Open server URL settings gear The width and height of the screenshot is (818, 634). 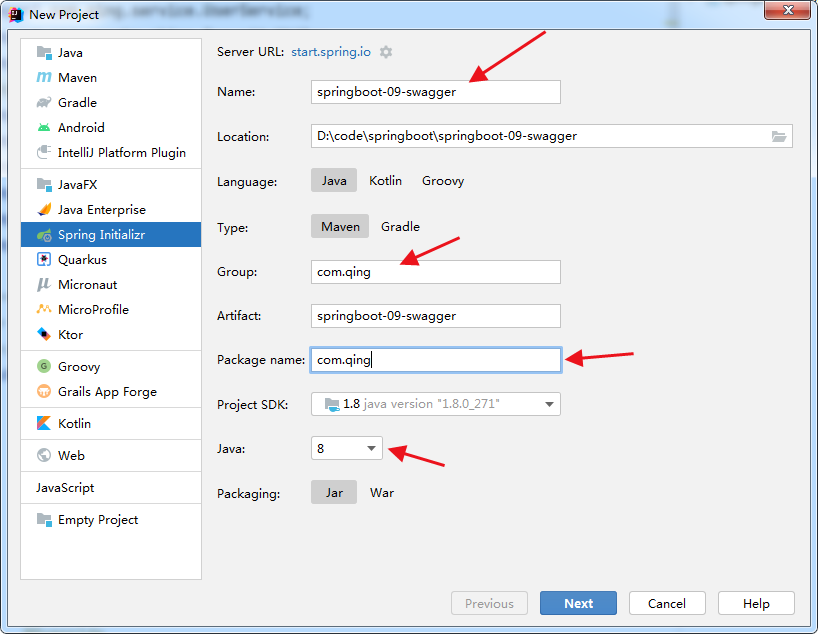pos(386,52)
